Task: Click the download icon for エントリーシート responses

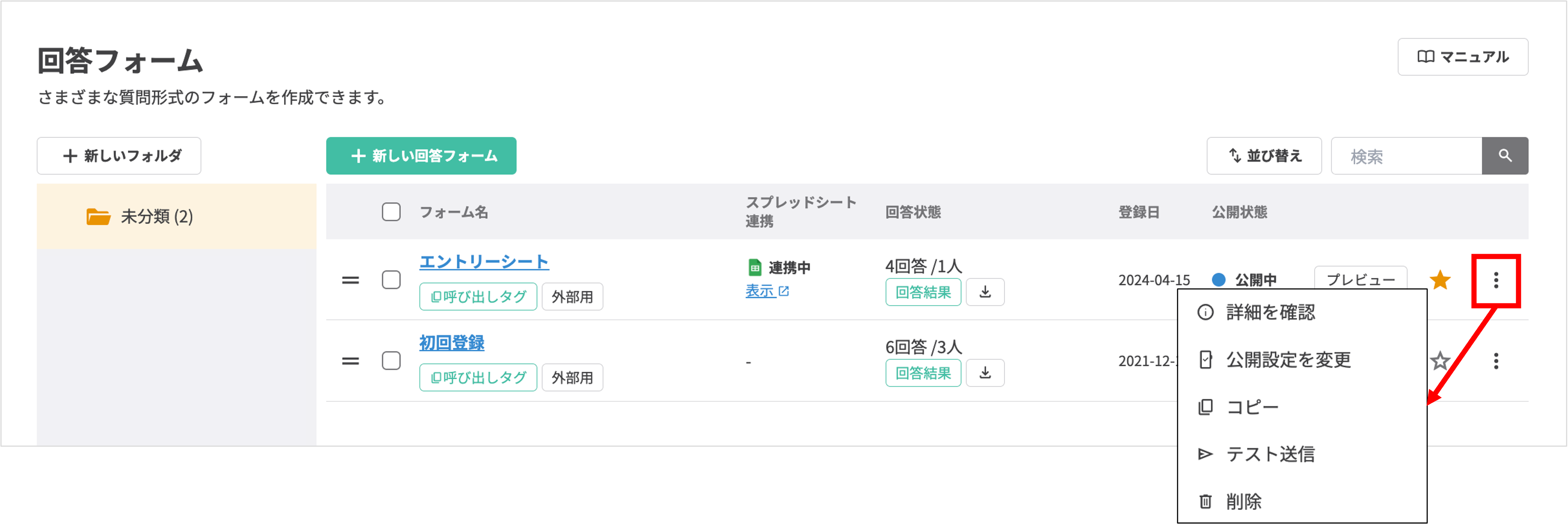Action: 985,292
